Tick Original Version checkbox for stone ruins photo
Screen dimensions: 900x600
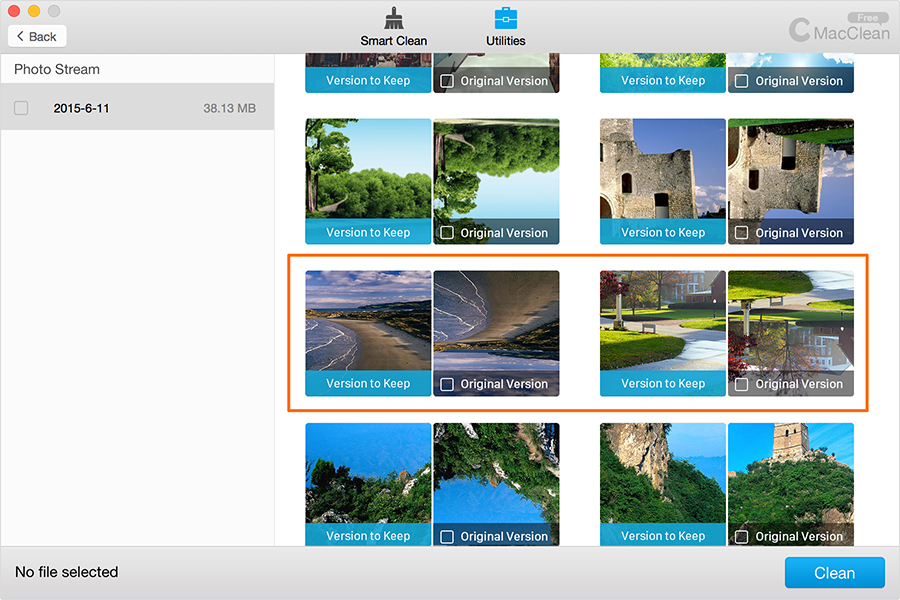742,233
